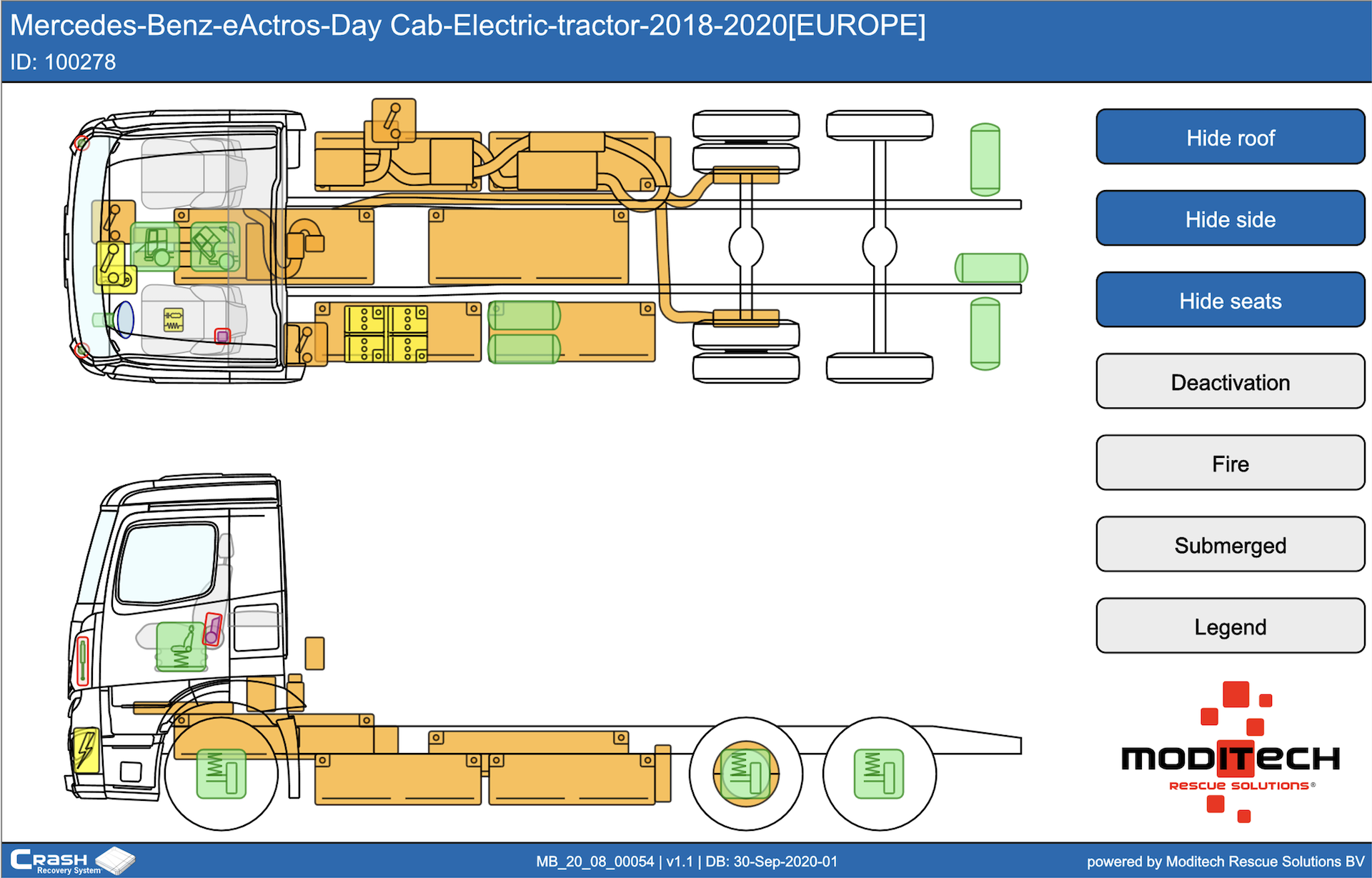Select the yellow resistor-symbol icon on the driver seat
The height and width of the screenshot is (878, 1372).
pos(174,320)
